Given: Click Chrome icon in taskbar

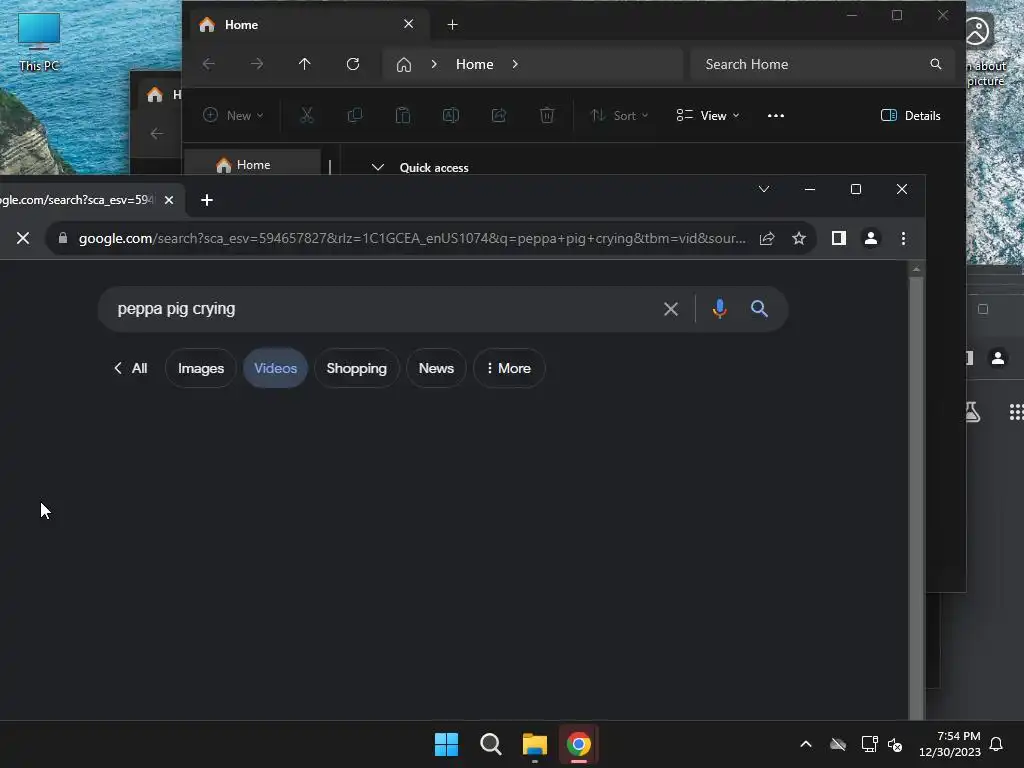Looking at the screenshot, I should 579,744.
